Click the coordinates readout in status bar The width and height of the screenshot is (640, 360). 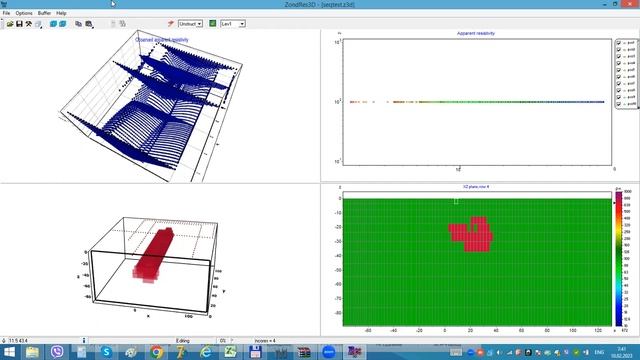point(18,340)
